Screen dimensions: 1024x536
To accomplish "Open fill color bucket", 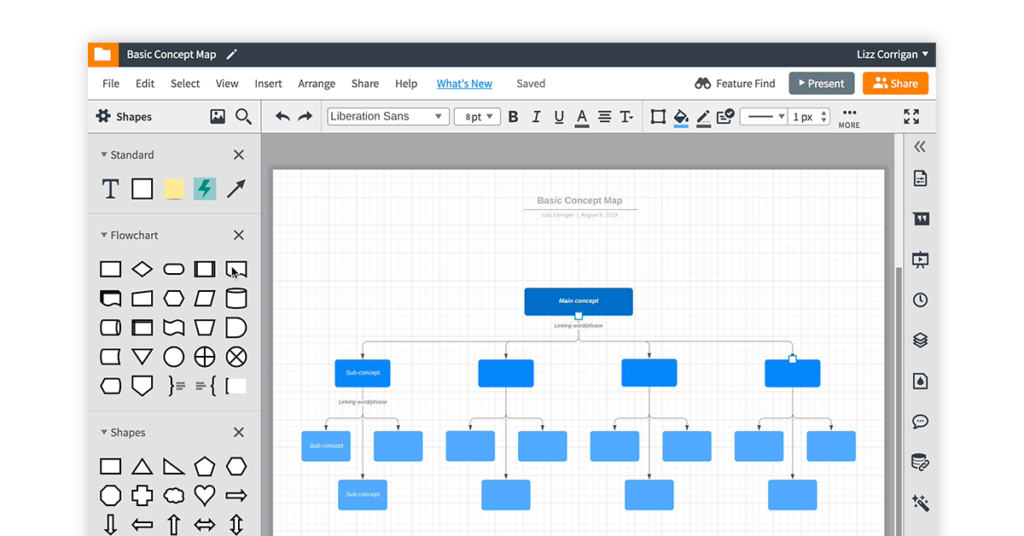I will click(680, 118).
